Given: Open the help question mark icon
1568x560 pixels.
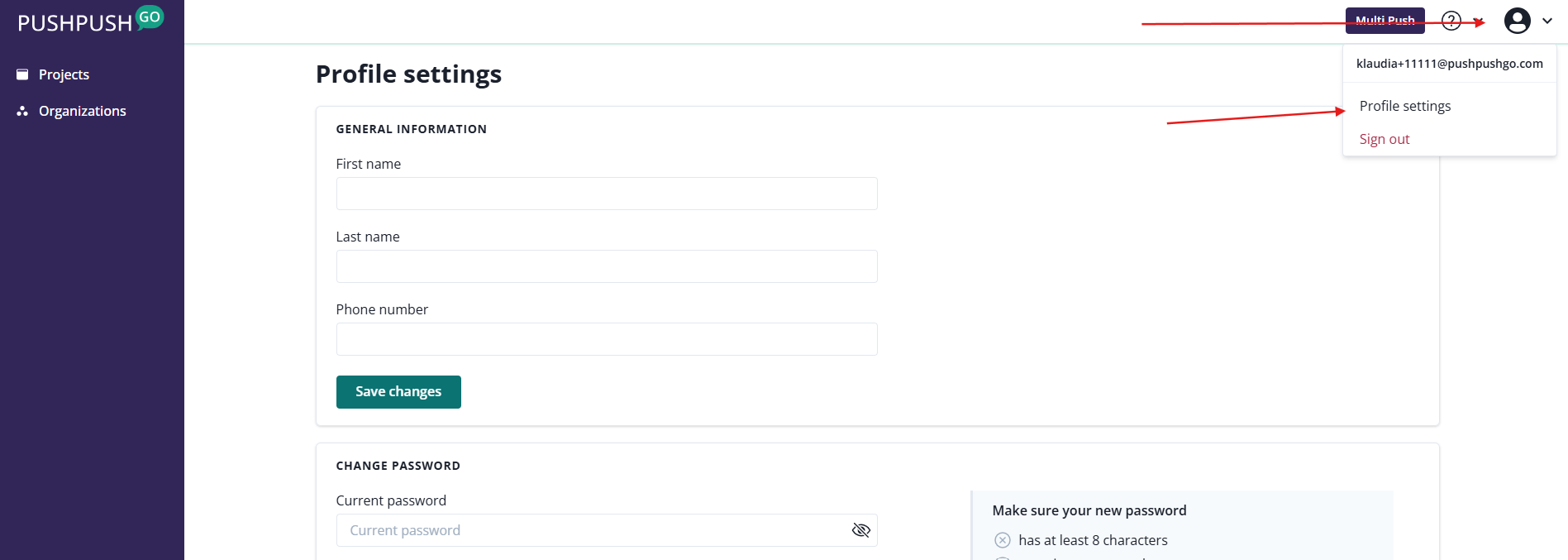Looking at the screenshot, I should coord(1451,21).
